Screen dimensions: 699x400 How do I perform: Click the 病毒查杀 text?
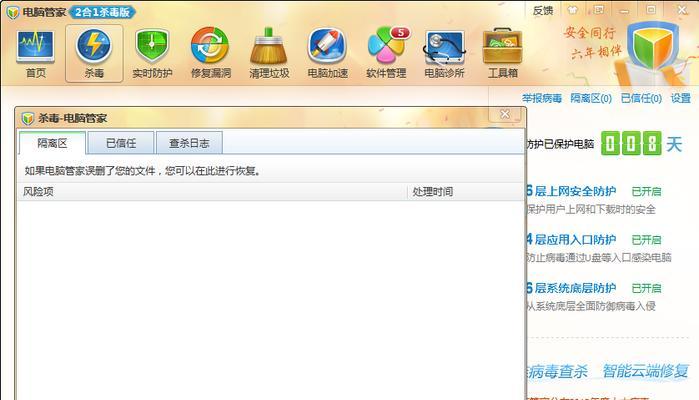[557, 371]
